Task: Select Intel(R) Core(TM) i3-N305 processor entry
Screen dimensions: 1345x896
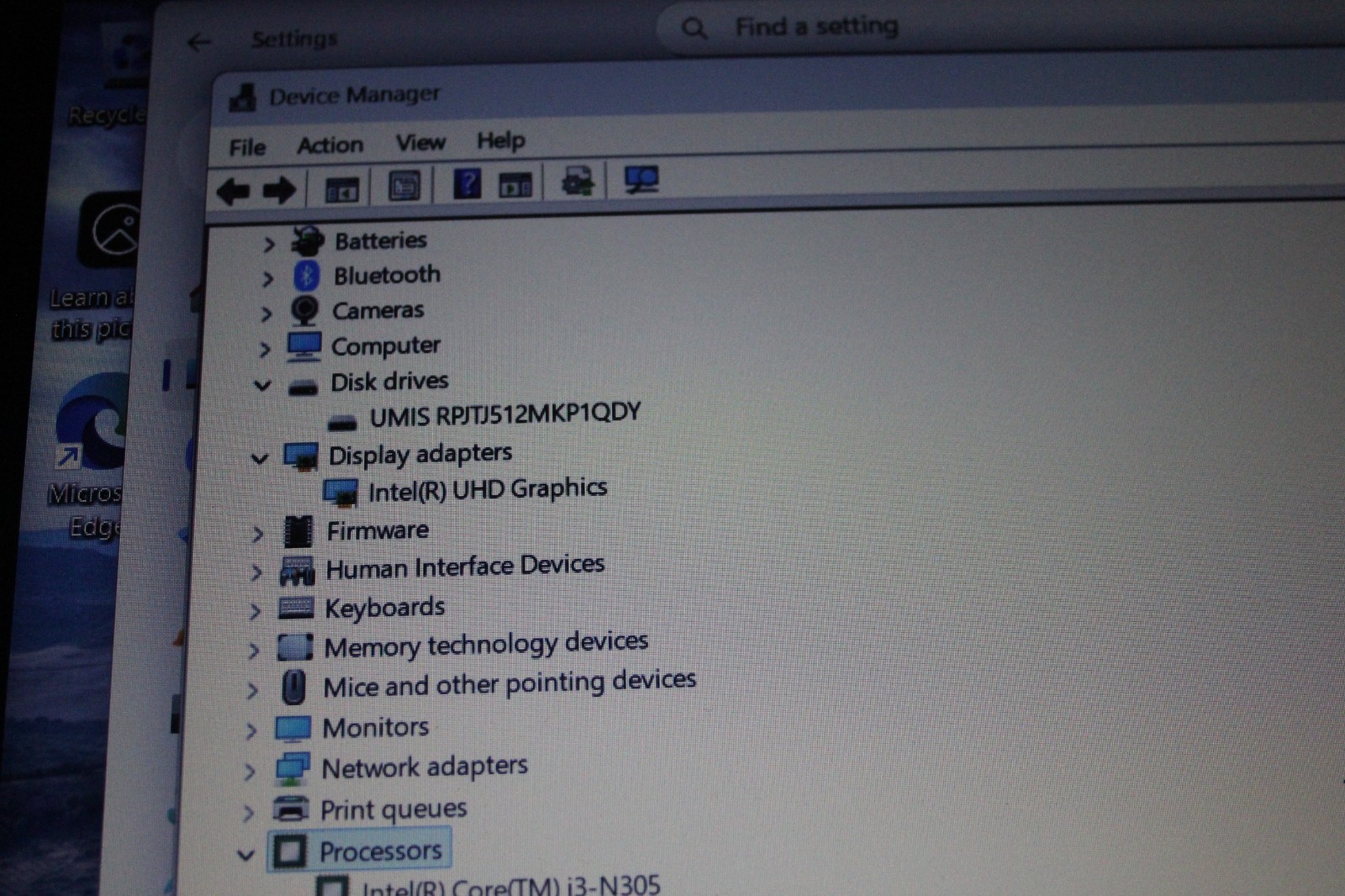Action: pos(510,886)
